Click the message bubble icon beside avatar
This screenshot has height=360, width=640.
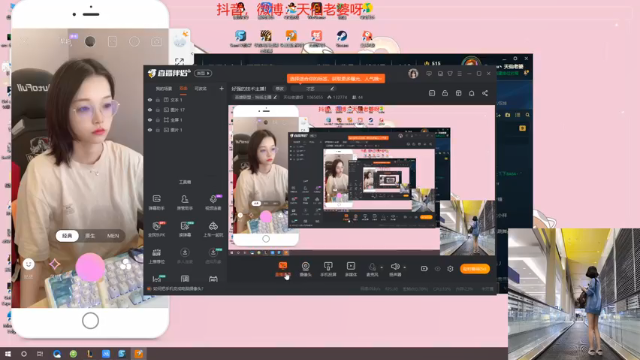[429, 73]
